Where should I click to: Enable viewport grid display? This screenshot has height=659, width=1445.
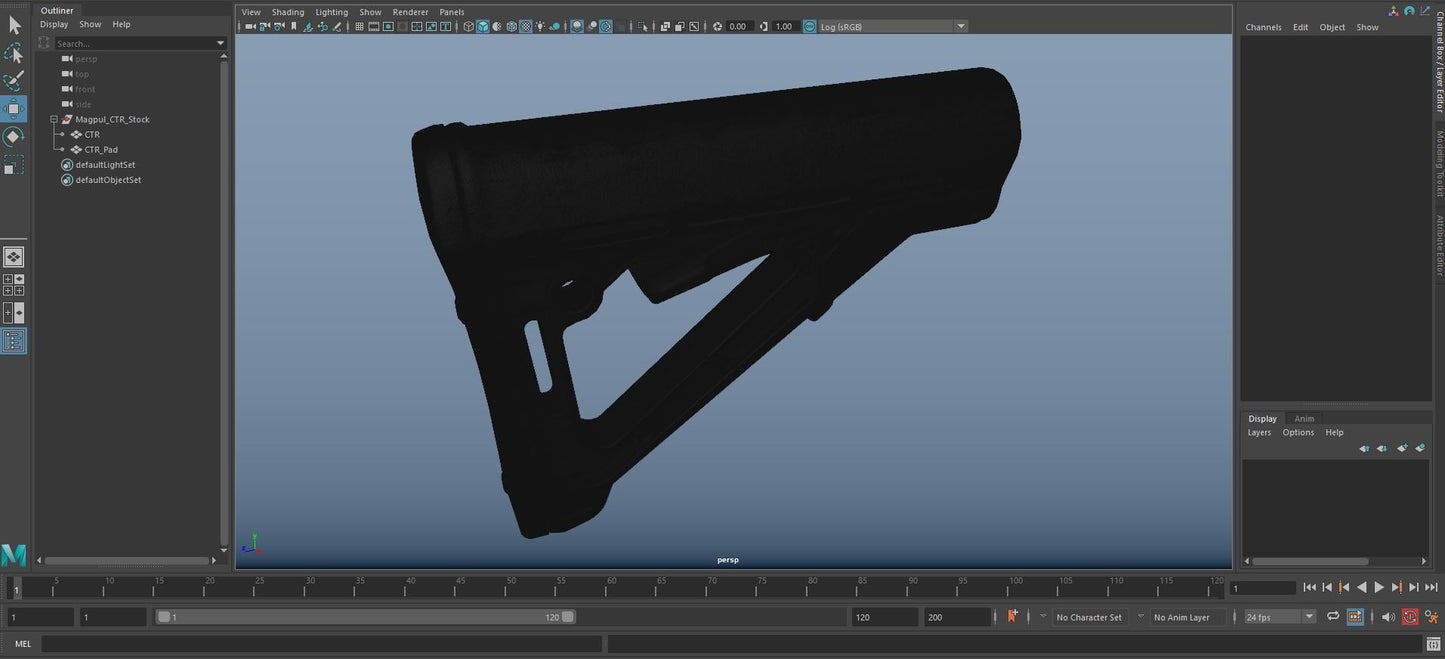point(358,26)
